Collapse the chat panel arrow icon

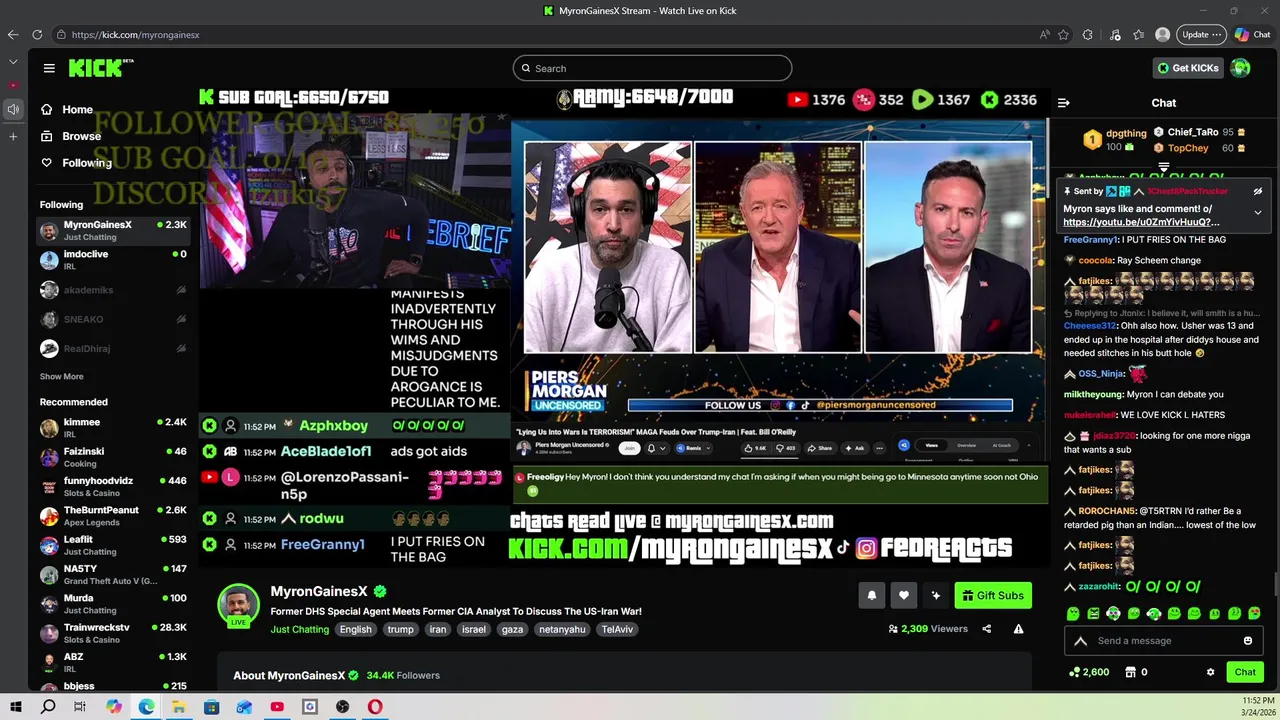click(1064, 103)
